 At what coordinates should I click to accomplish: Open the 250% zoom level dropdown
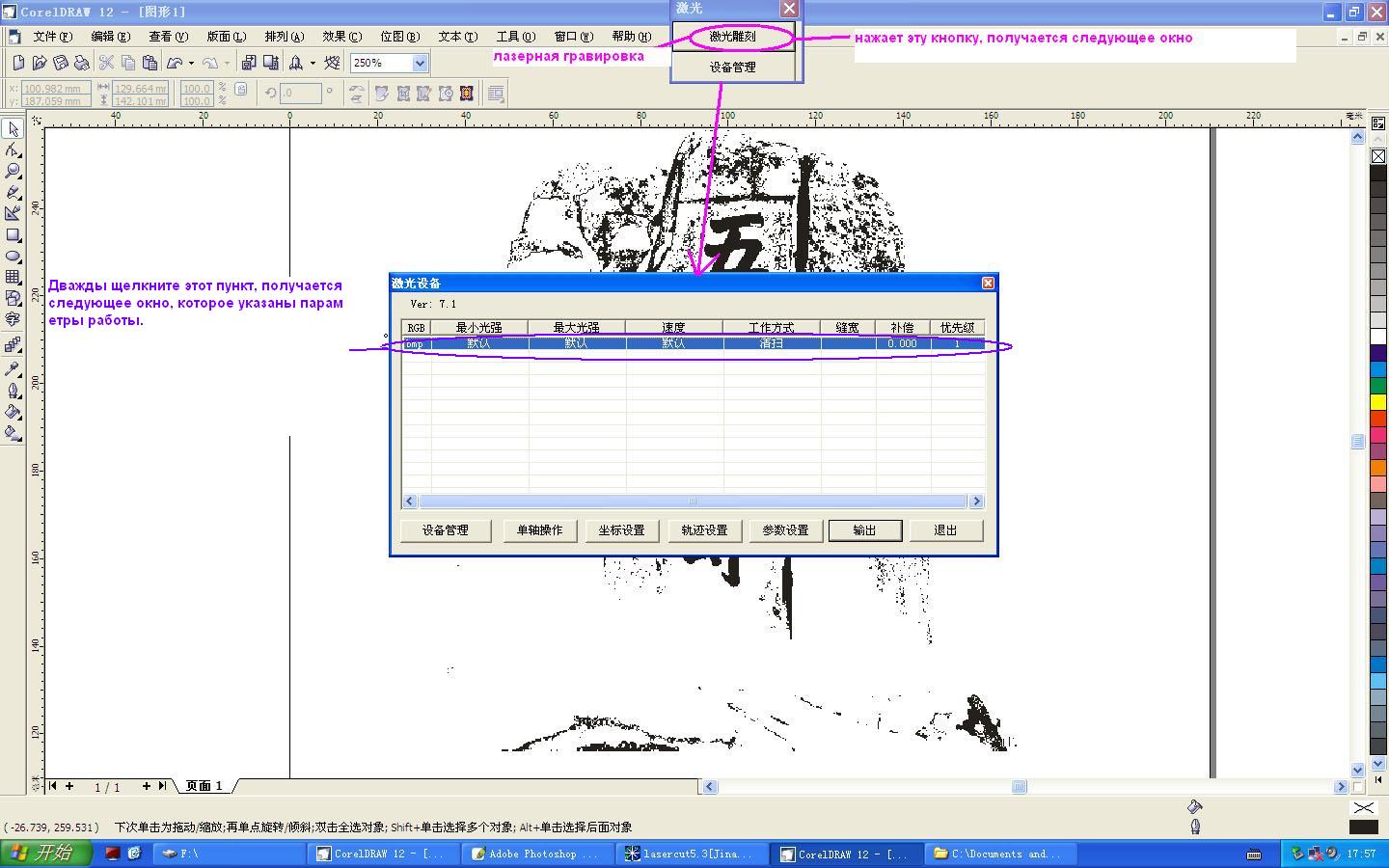(420, 63)
